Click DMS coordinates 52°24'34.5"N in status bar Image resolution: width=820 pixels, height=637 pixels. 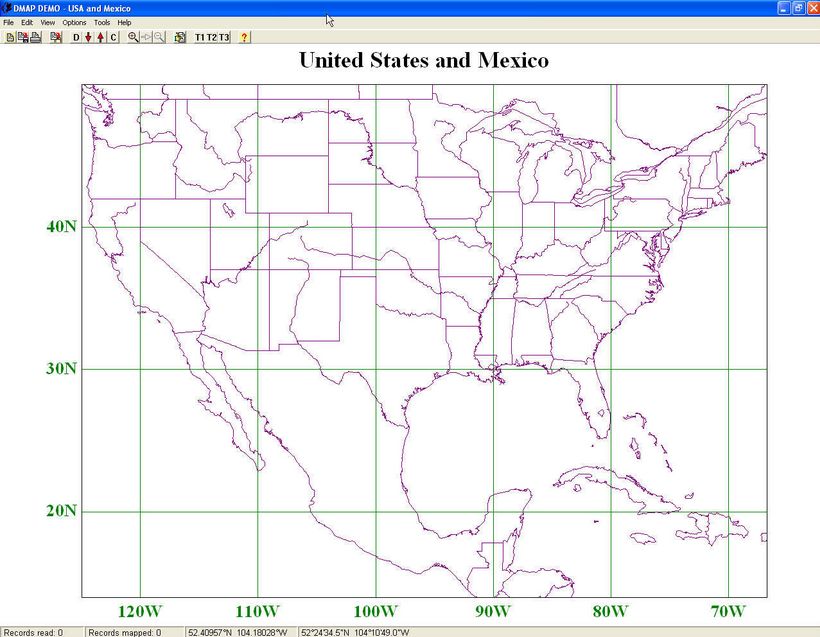click(x=356, y=632)
